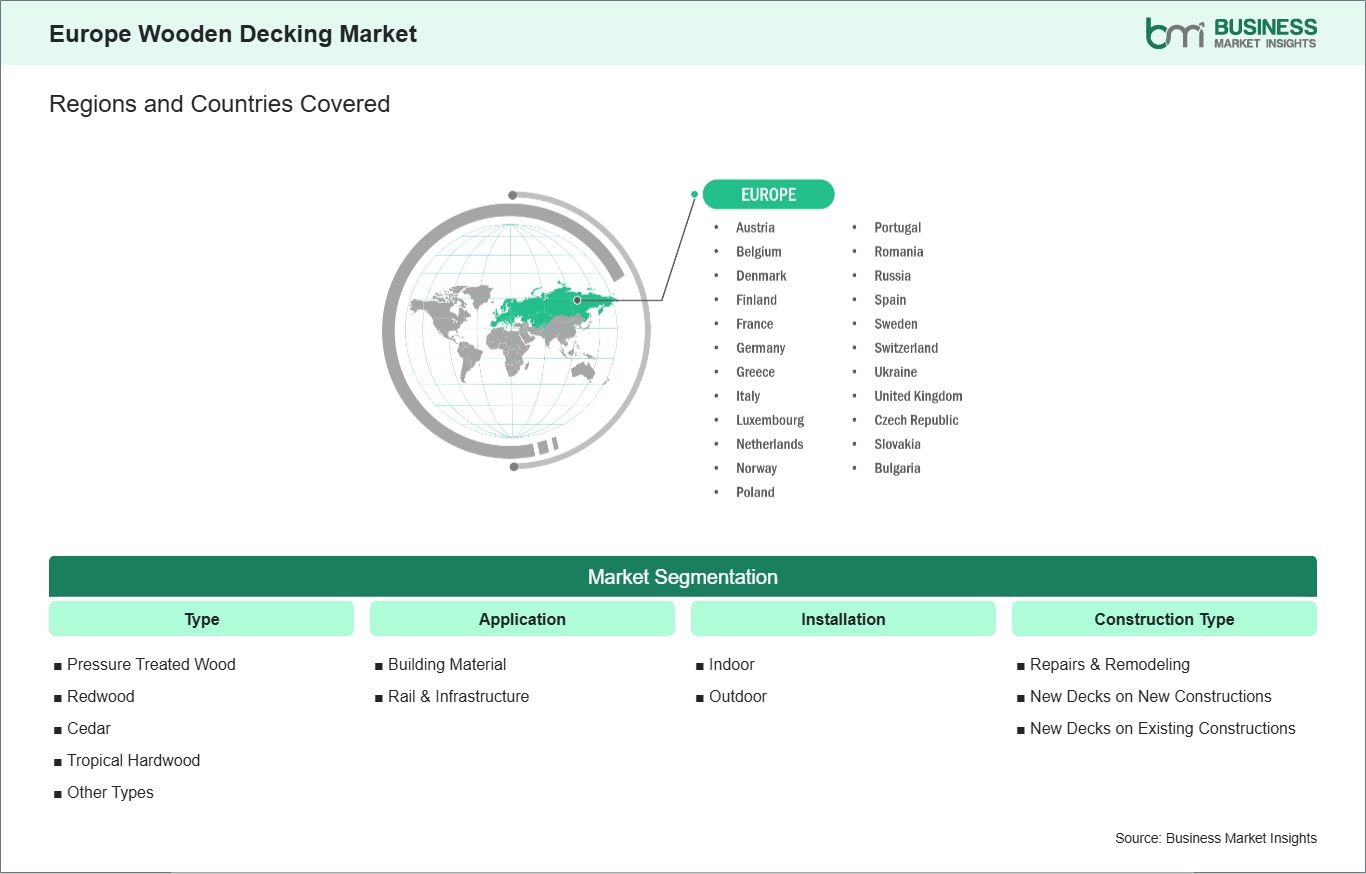Click 'Other Types' under Type

click(110, 793)
